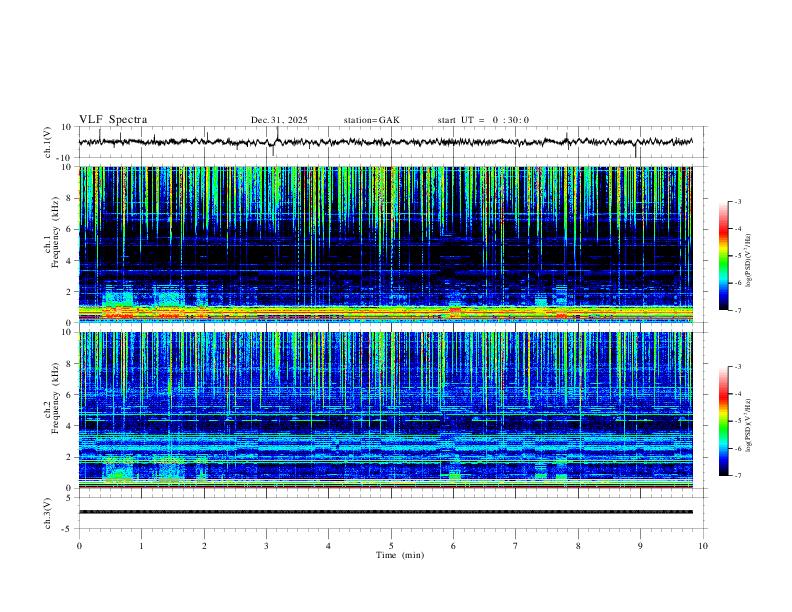
Task: Click the ch.2 log(PSD) colorbar label
Action: click(748, 425)
